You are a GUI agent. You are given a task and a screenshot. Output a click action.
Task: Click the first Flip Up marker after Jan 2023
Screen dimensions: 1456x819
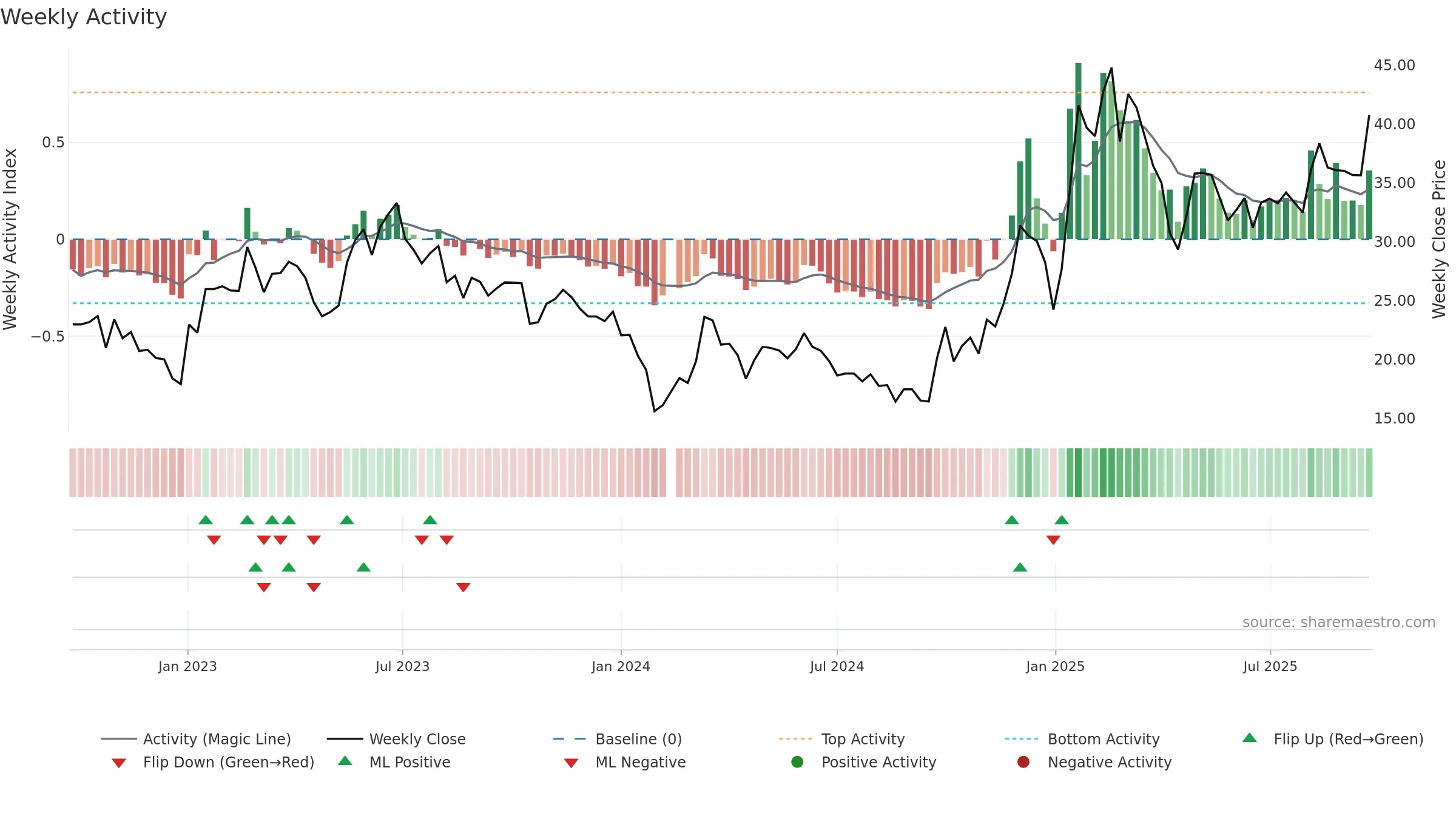click(206, 520)
